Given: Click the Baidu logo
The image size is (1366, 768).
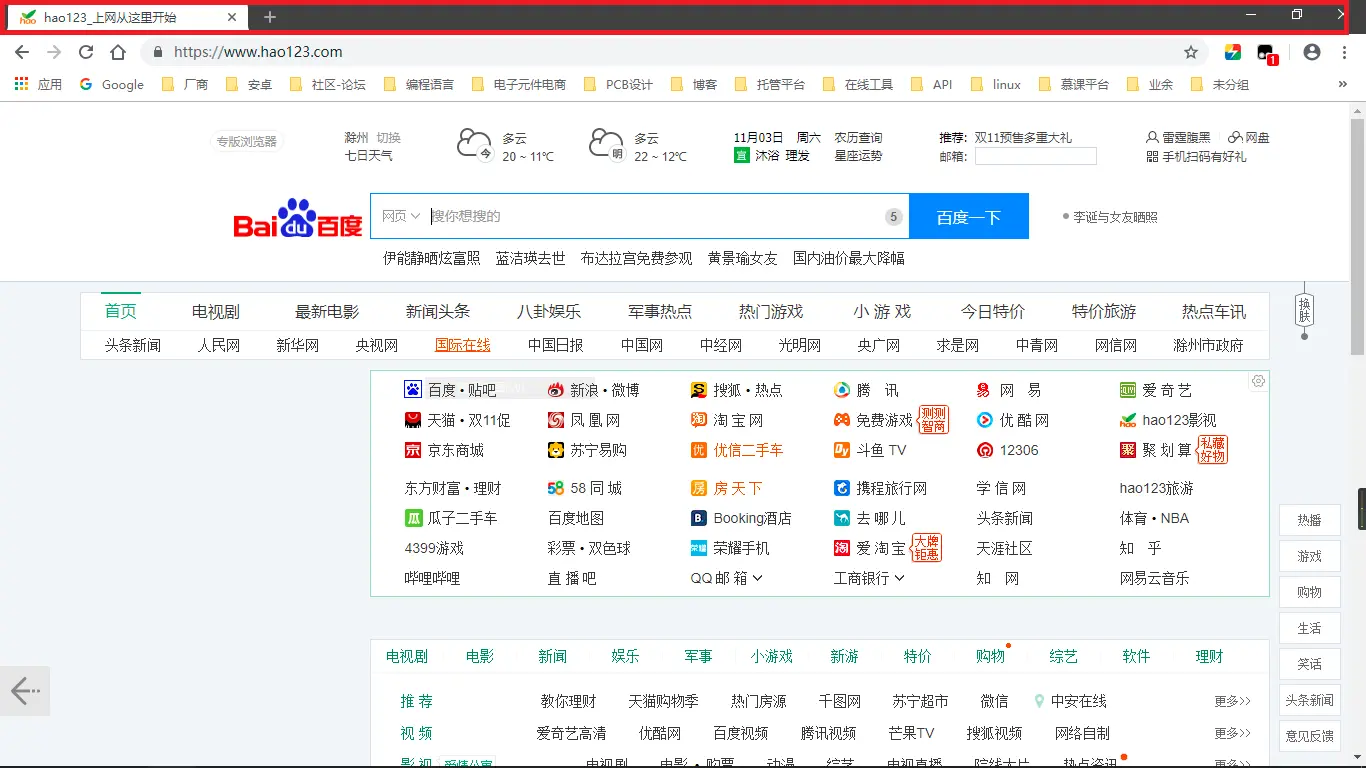Looking at the screenshot, I should (298, 217).
